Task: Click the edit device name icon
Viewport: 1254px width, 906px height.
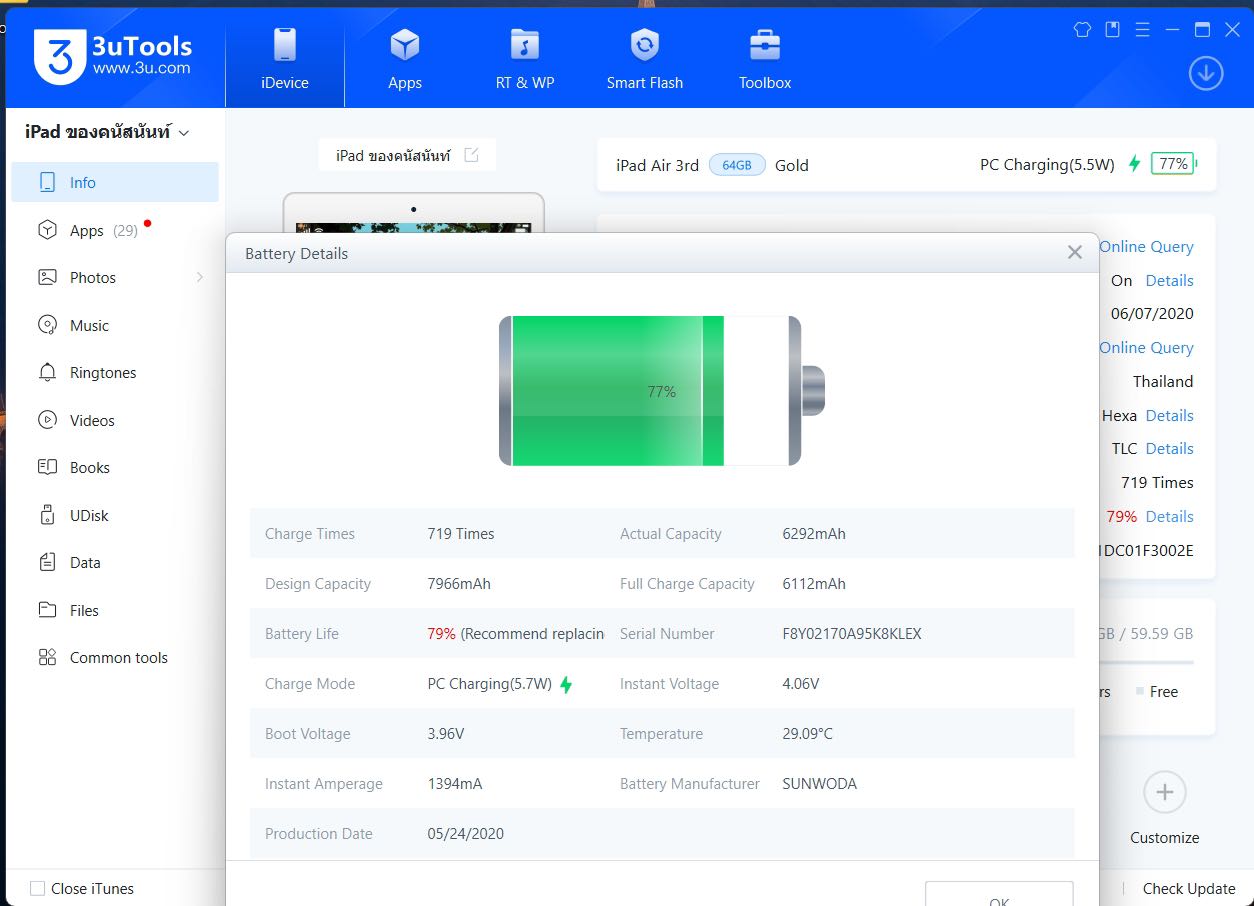Action: [x=472, y=155]
